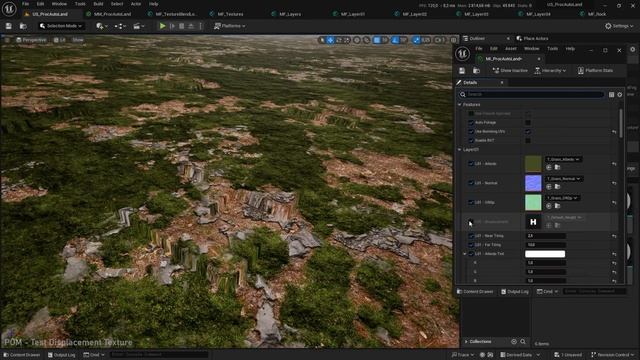Image resolution: width=640 pixels, height=360 pixels.
Task: Open the Blueprints toolbar menu
Action: tap(120, 26)
